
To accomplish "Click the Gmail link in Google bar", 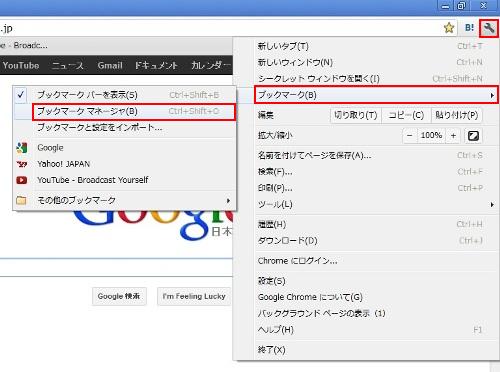I will pyautogui.click(x=110, y=65).
